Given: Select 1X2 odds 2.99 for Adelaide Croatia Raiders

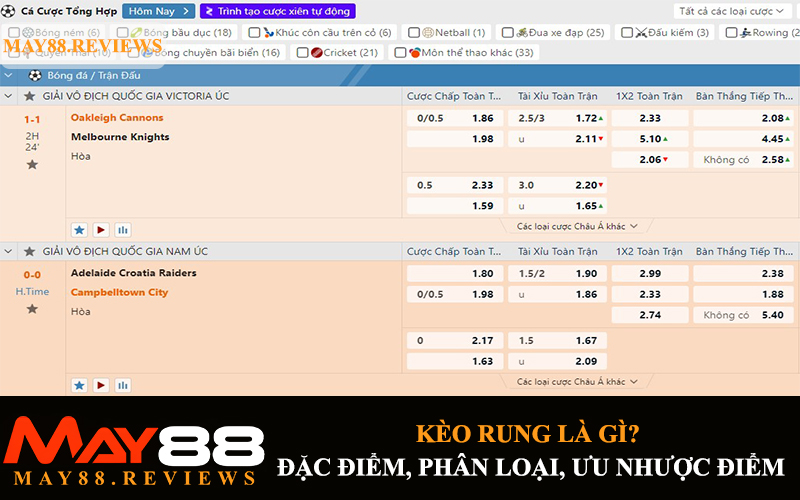Looking at the screenshot, I should click(x=649, y=273).
